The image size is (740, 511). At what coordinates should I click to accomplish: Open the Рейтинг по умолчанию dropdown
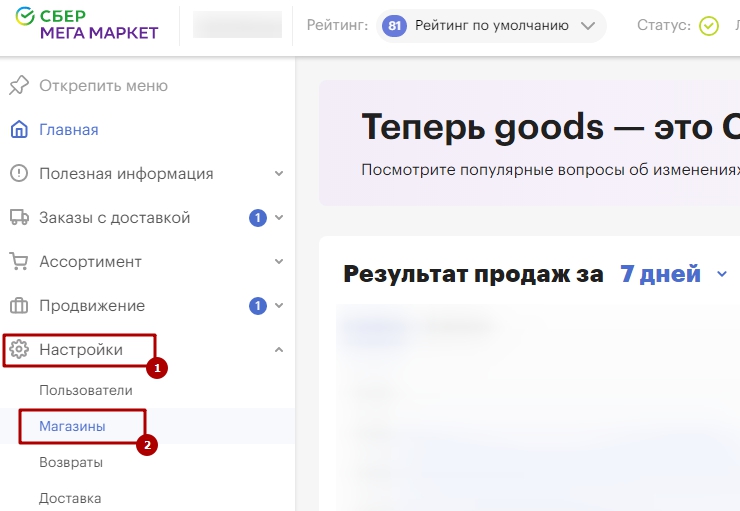[491, 25]
